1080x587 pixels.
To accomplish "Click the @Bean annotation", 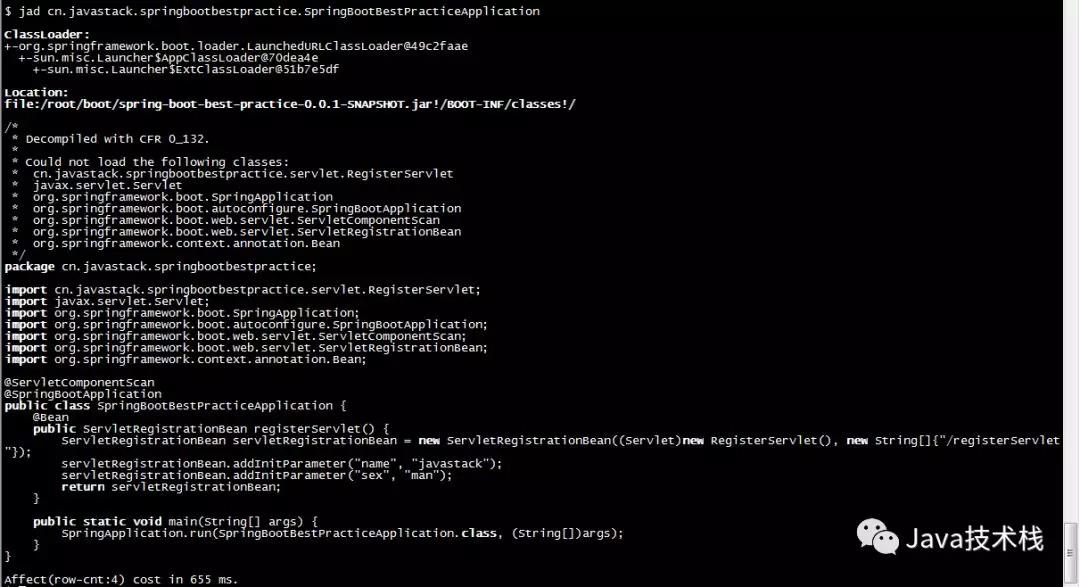I will pos(51,418).
